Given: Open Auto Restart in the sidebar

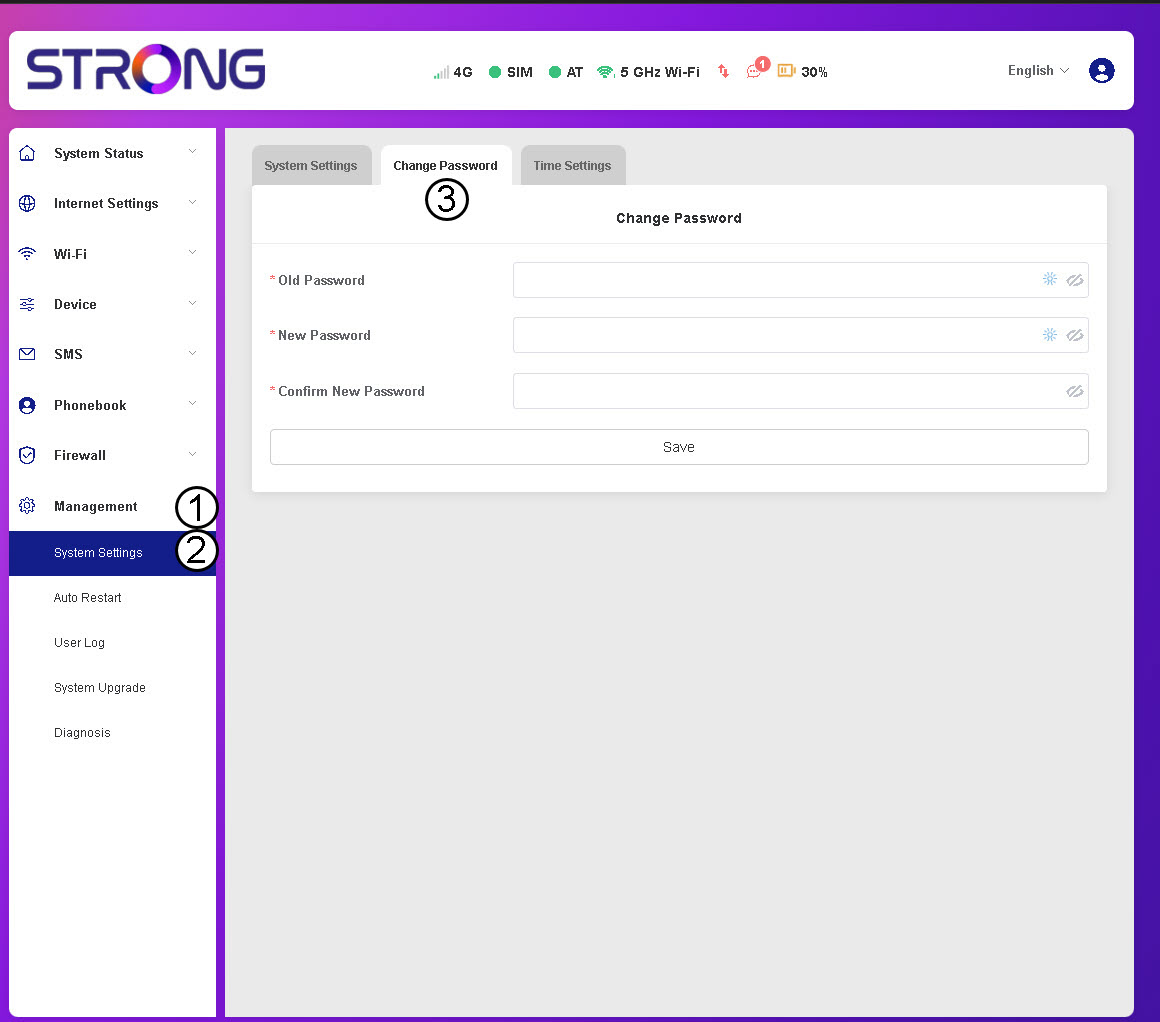Looking at the screenshot, I should 88,598.
